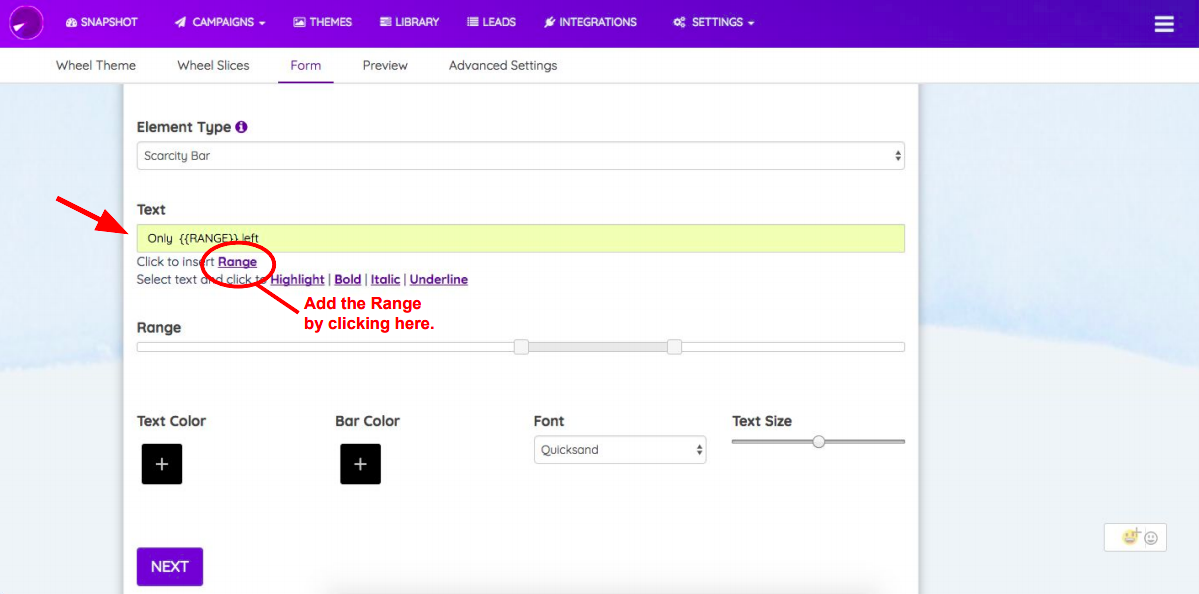Apply Bold formatting link

tap(348, 280)
